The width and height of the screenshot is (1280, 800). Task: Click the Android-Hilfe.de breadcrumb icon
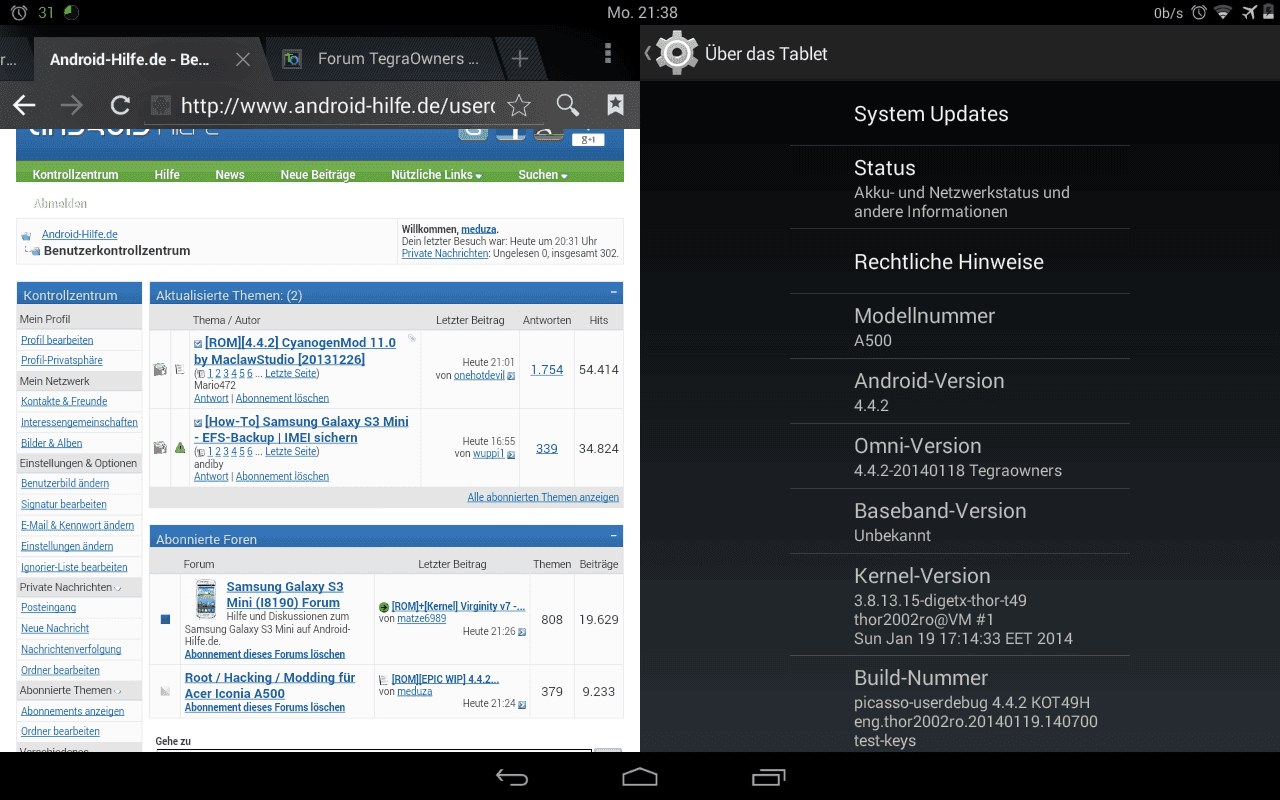coord(26,235)
